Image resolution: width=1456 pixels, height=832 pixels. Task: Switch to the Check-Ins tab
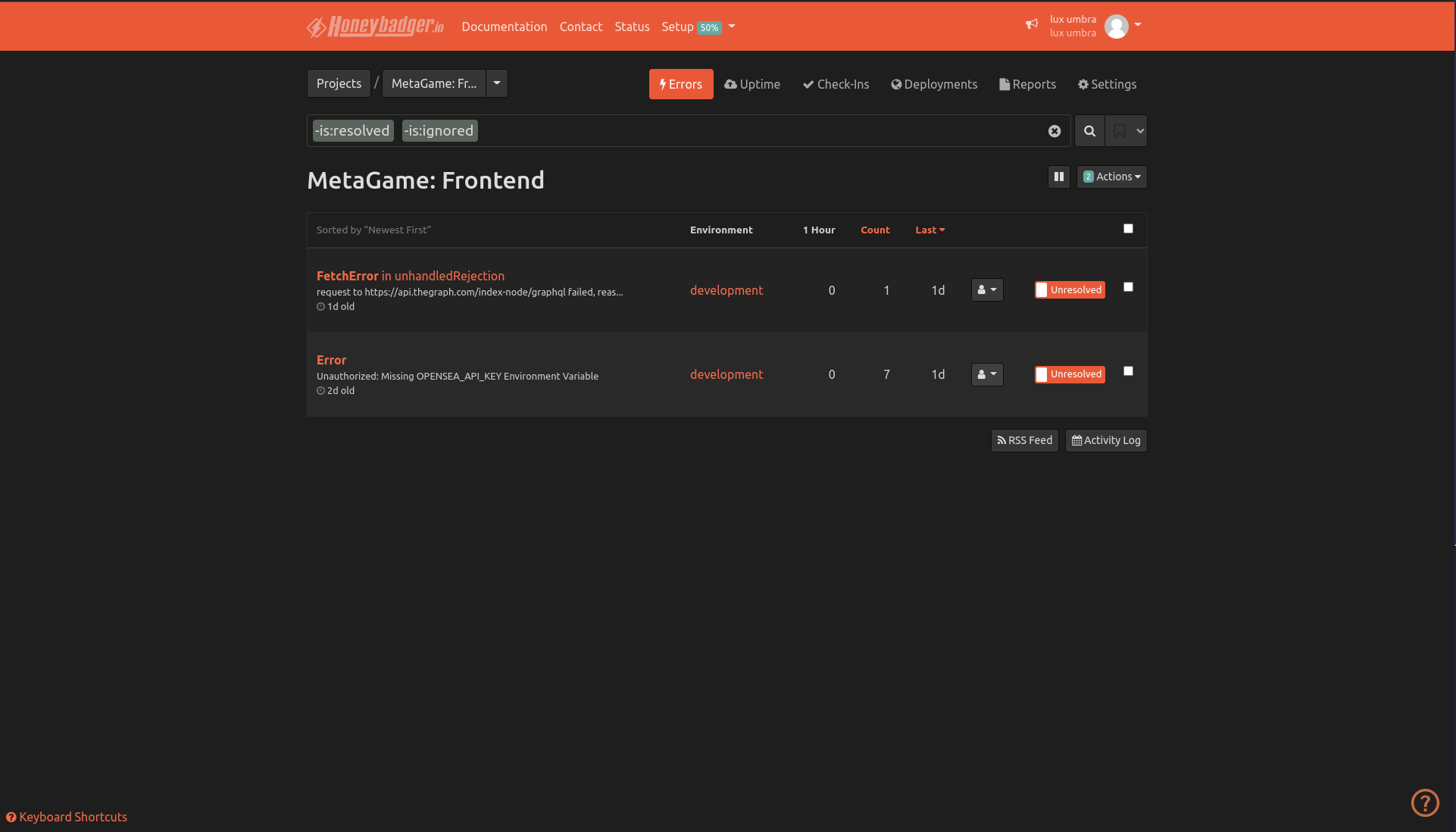coord(835,84)
